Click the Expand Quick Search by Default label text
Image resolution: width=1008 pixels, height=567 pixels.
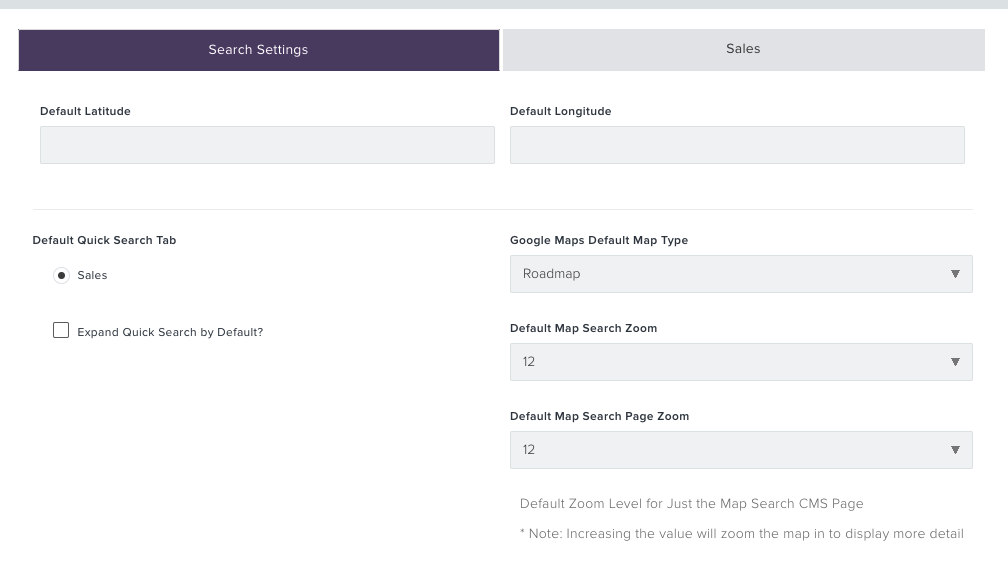[170, 332]
